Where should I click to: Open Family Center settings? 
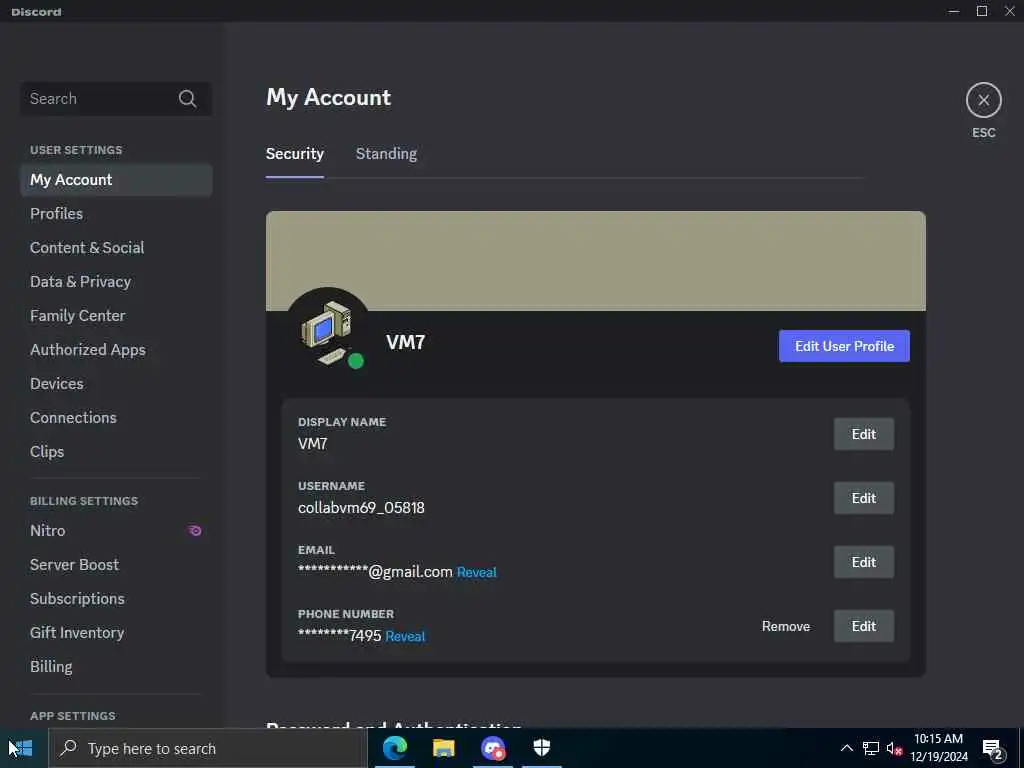(x=116, y=315)
